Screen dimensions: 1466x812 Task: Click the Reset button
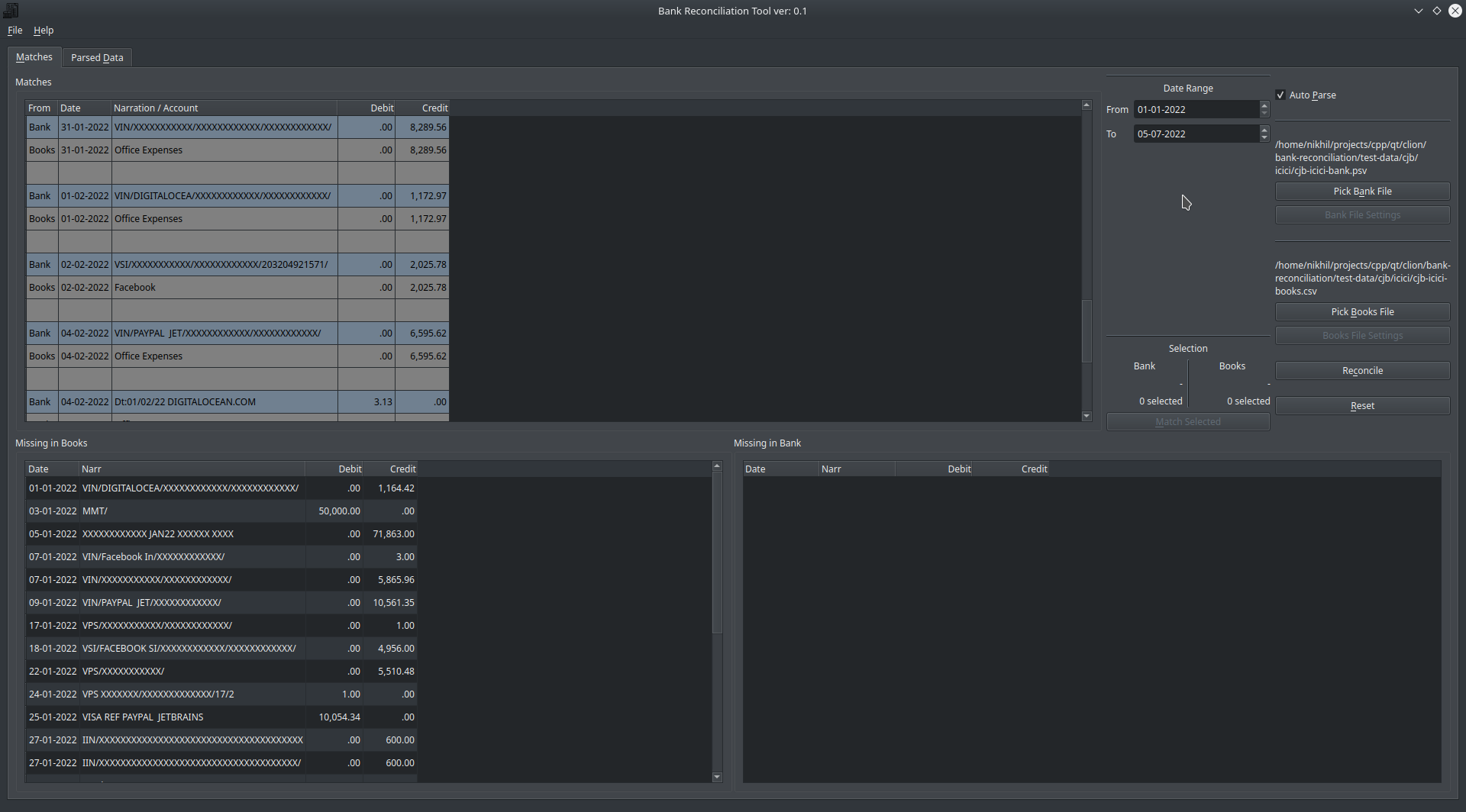click(x=1362, y=406)
